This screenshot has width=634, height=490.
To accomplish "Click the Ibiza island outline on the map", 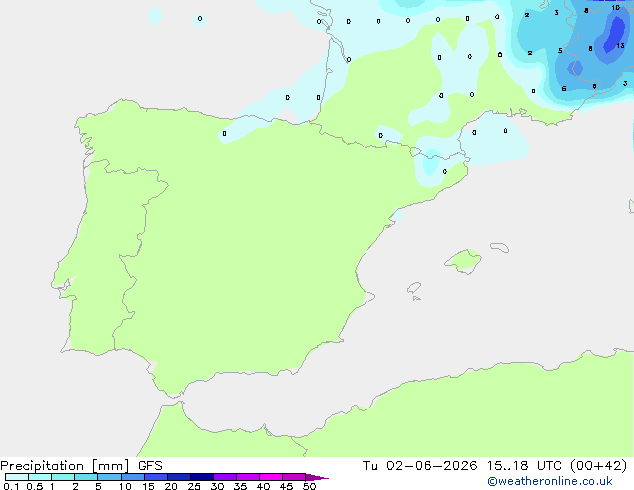I will 414,288.
